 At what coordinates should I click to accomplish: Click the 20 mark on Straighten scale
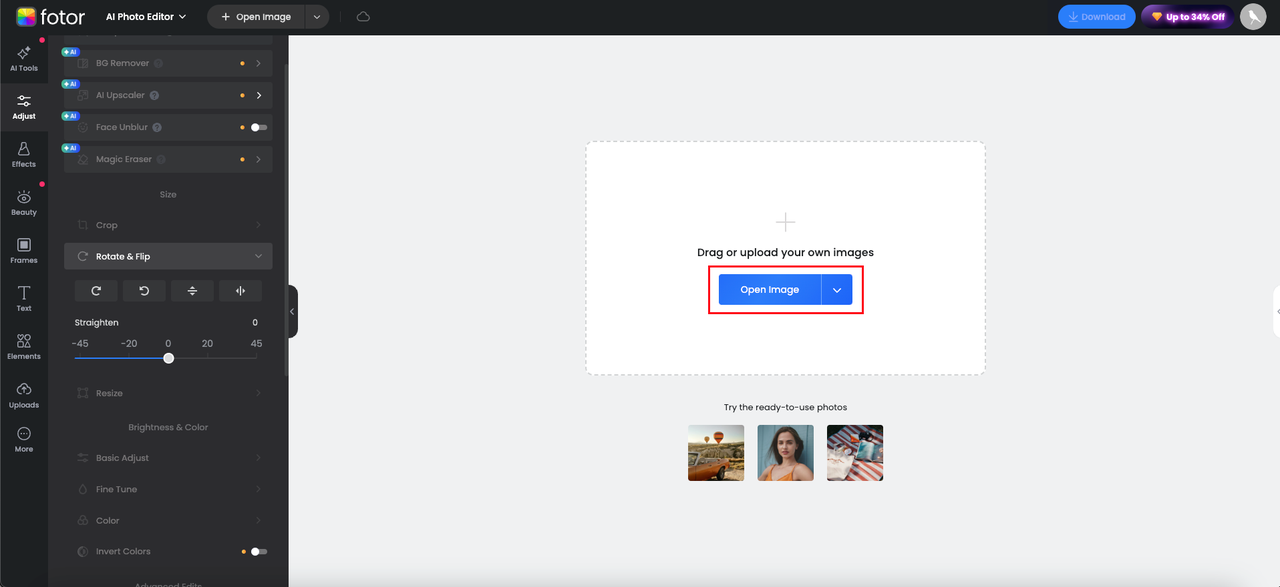tap(207, 343)
